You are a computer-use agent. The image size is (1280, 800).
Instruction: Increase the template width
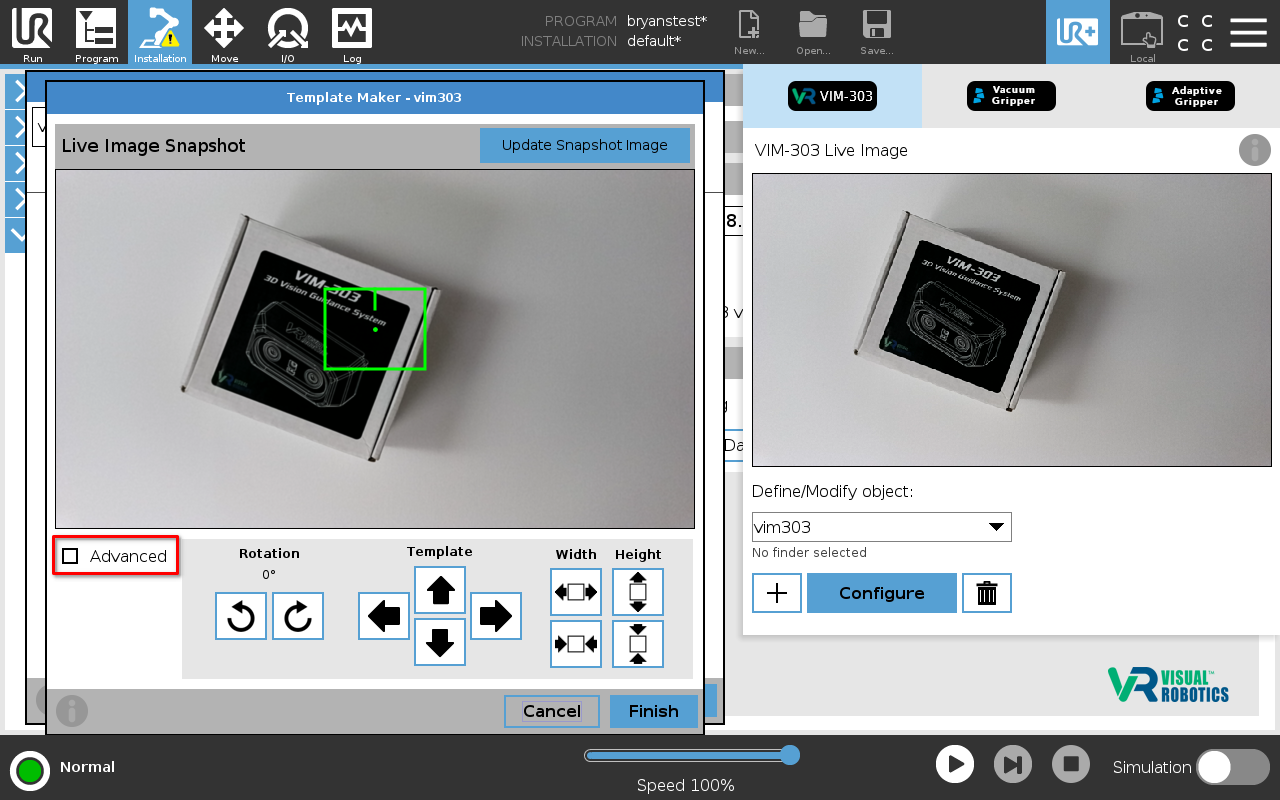point(576,592)
